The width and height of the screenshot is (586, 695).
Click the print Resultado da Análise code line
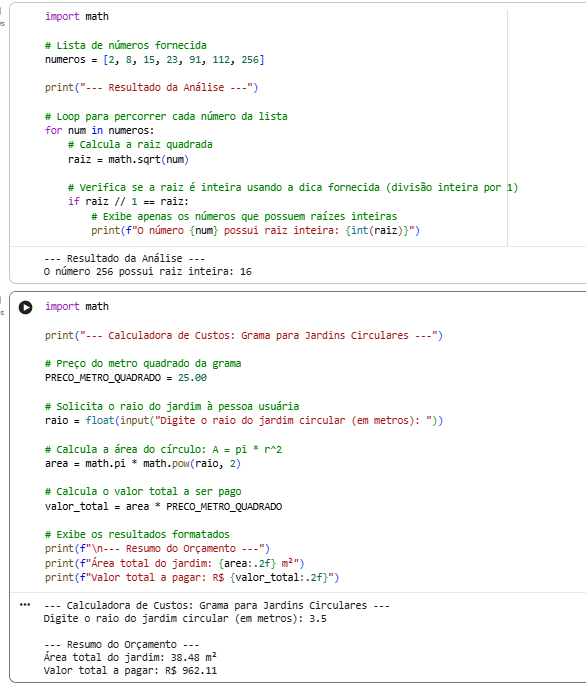click(151, 88)
